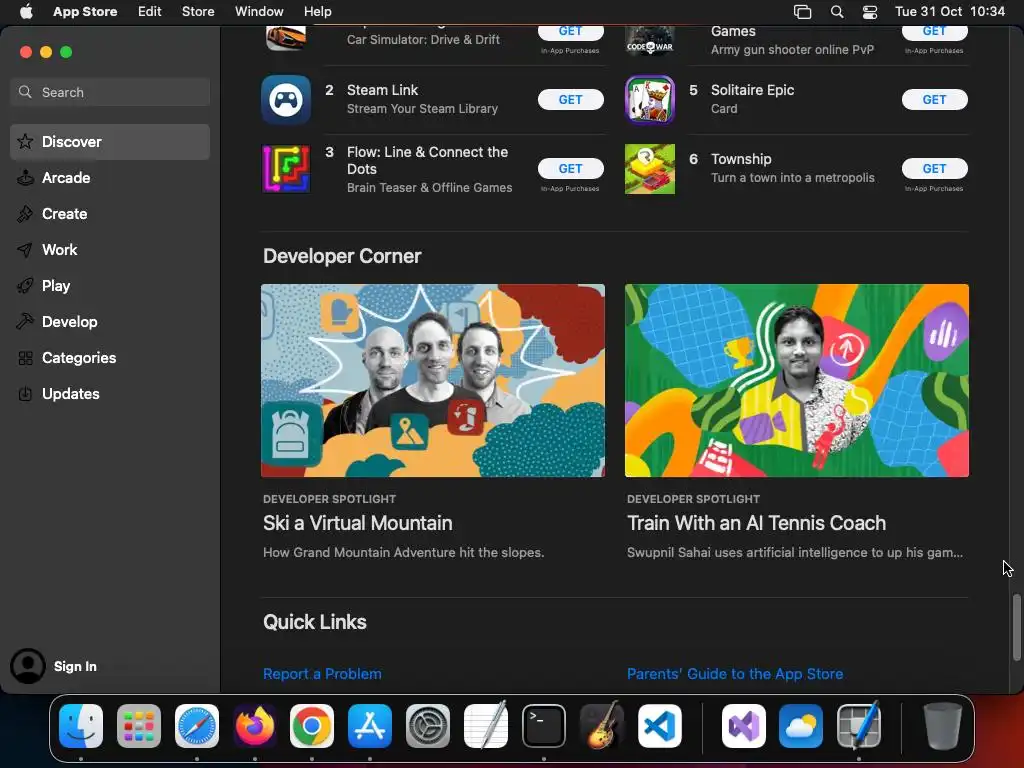Open the Store menu
The image size is (1024, 768).
point(198,12)
